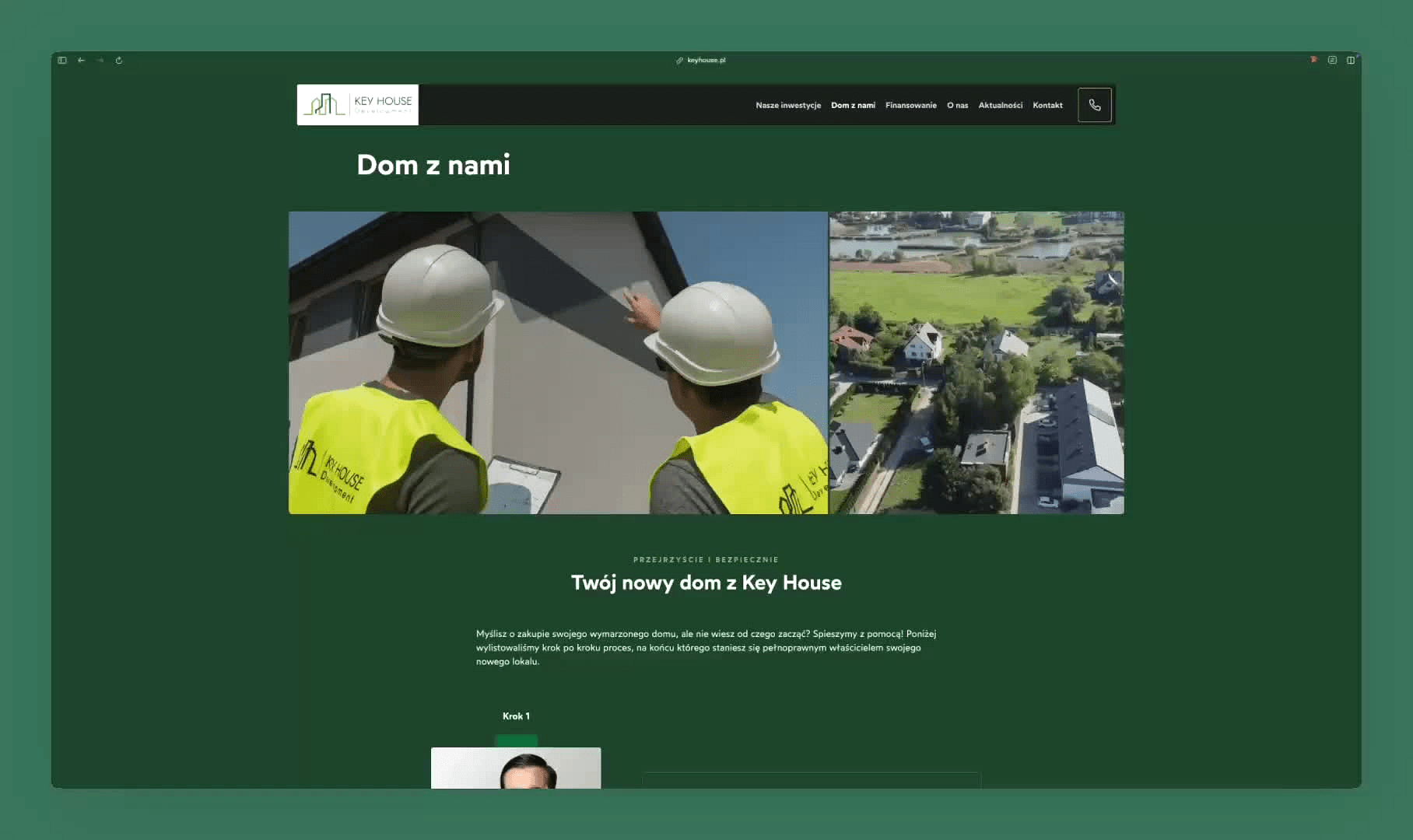Open the O nas page
This screenshot has height=840, width=1413.
957,105
